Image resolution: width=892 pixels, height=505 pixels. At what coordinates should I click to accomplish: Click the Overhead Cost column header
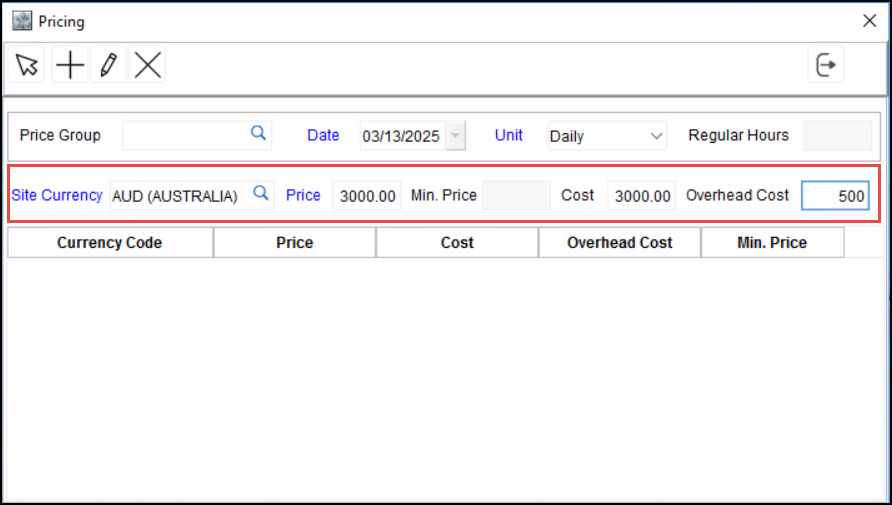pos(620,243)
